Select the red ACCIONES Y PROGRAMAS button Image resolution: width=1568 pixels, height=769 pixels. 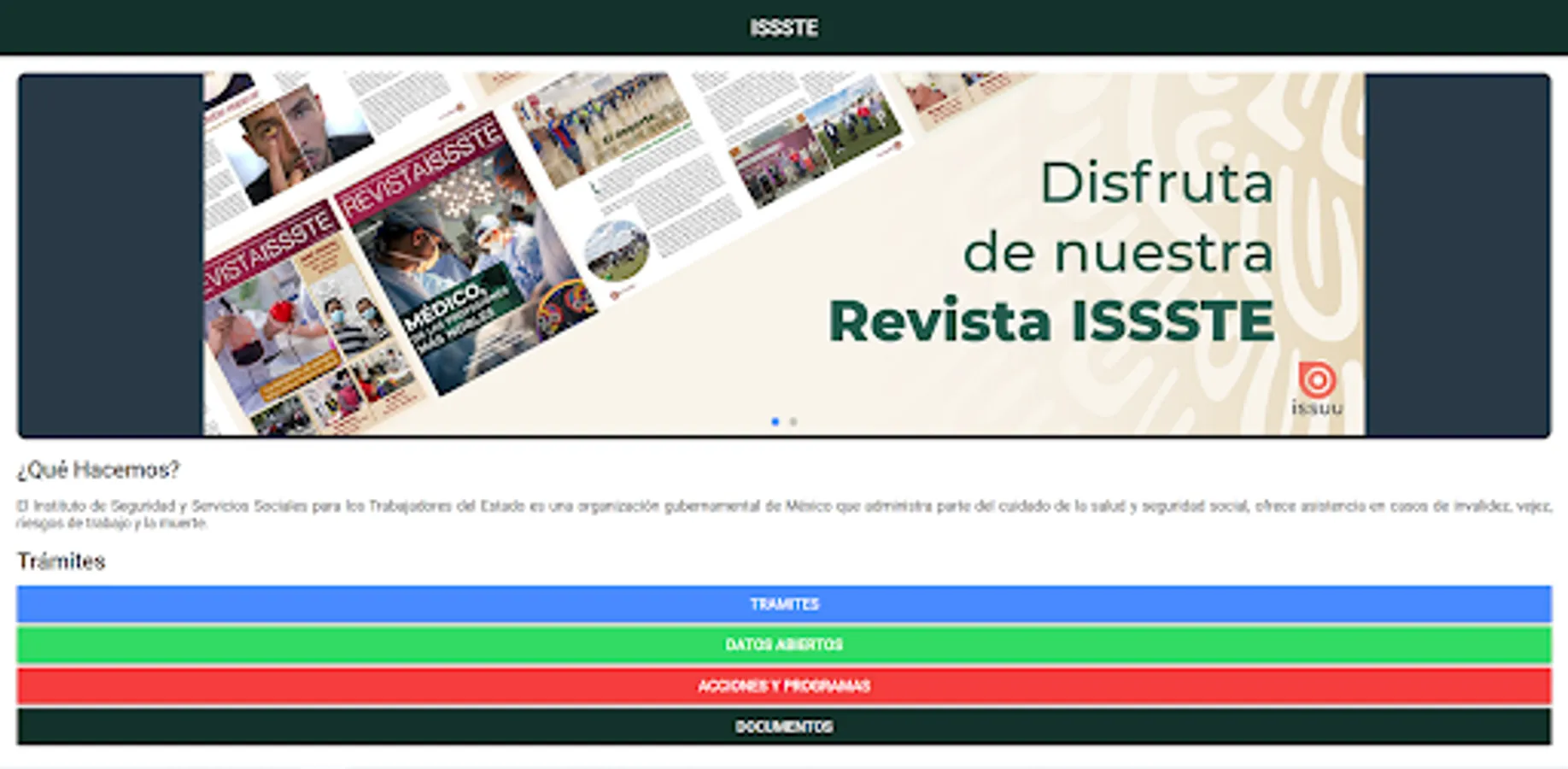click(x=784, y=685)
